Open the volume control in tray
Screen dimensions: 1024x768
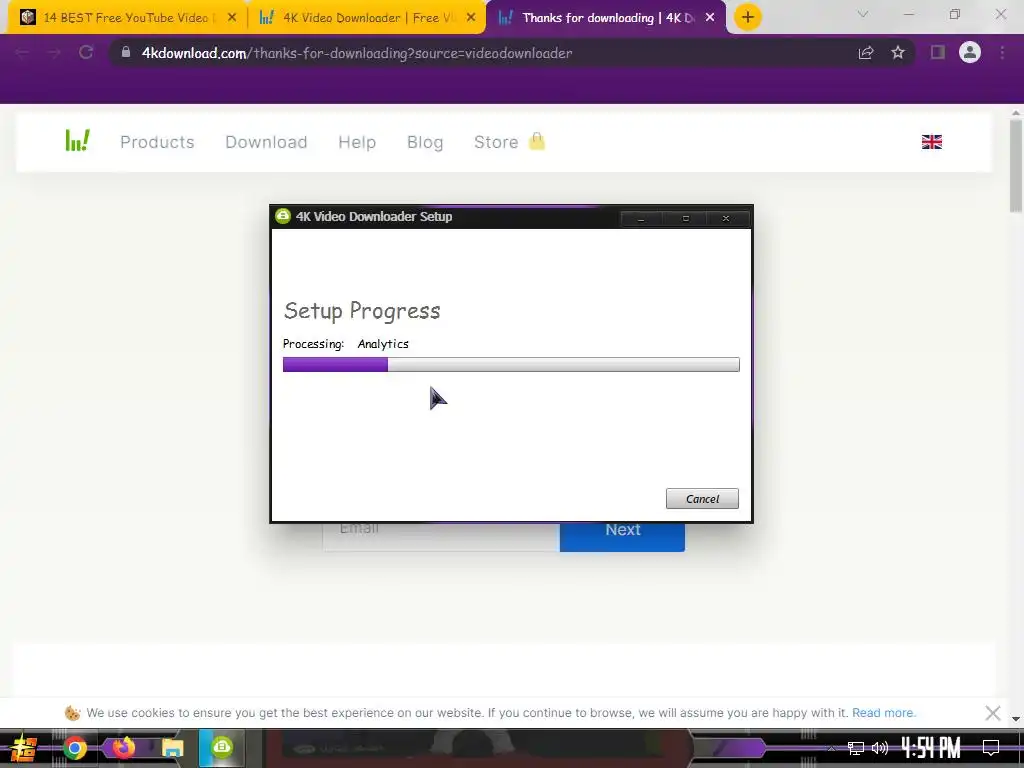tap(880, 748)
